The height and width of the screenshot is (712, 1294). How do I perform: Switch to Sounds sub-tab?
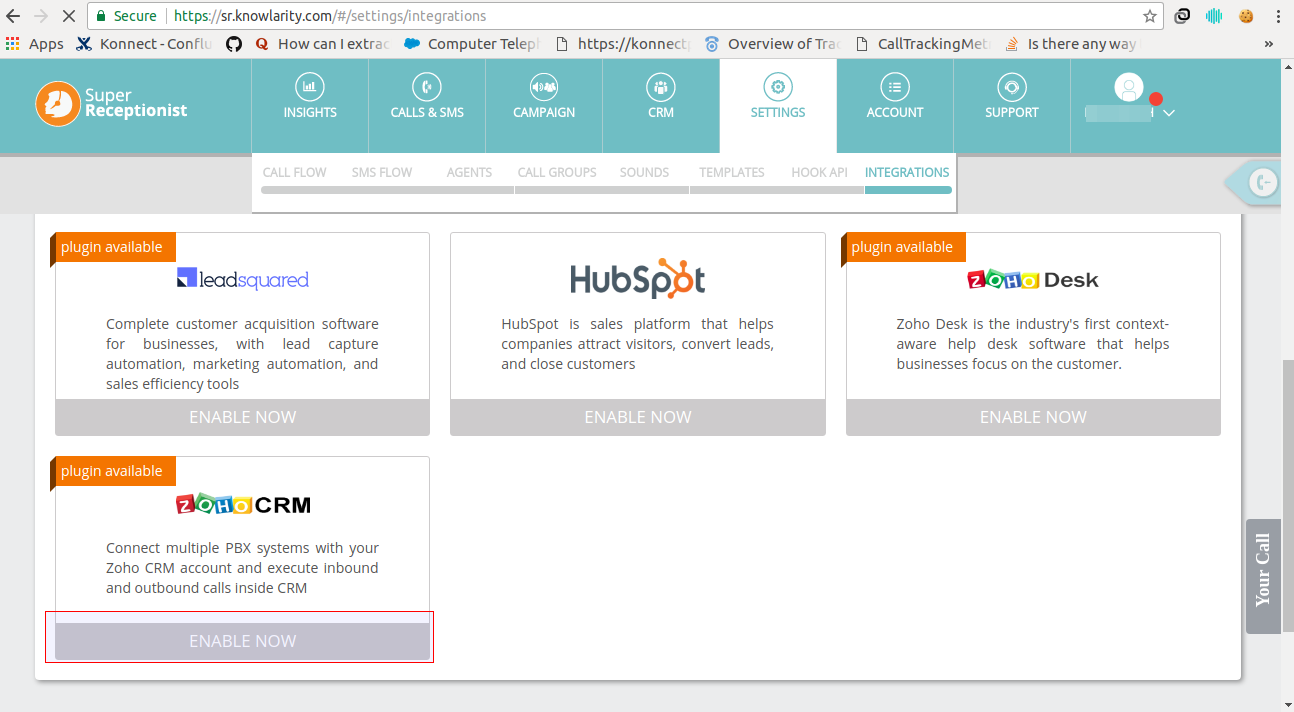(x=644, y=172)
